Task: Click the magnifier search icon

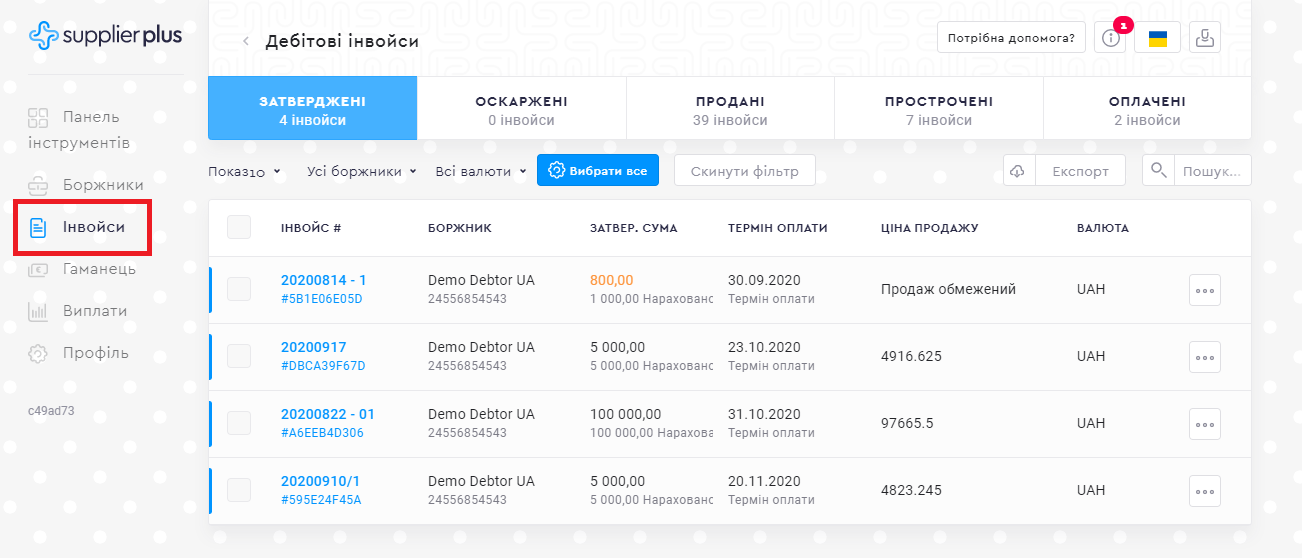Action: [x=1158, y=170]
